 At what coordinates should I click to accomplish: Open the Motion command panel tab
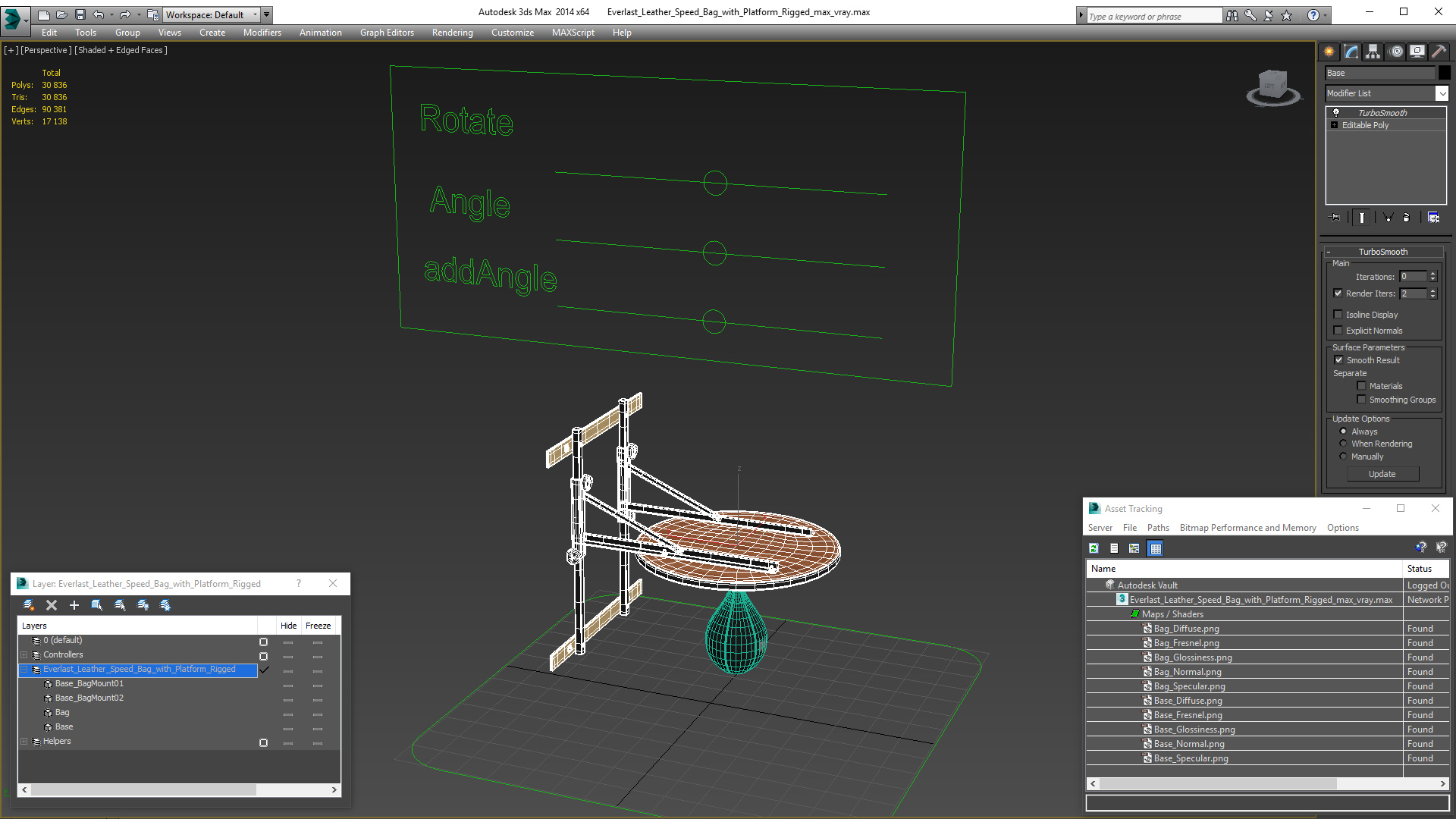click(x=1396, y=52)
